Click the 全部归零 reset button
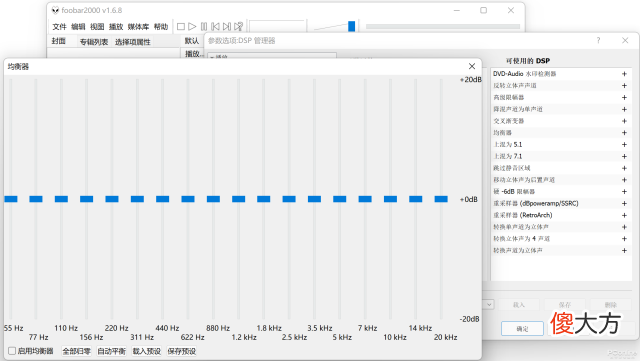This screenshot has height=361, width=640. (76, 351)
